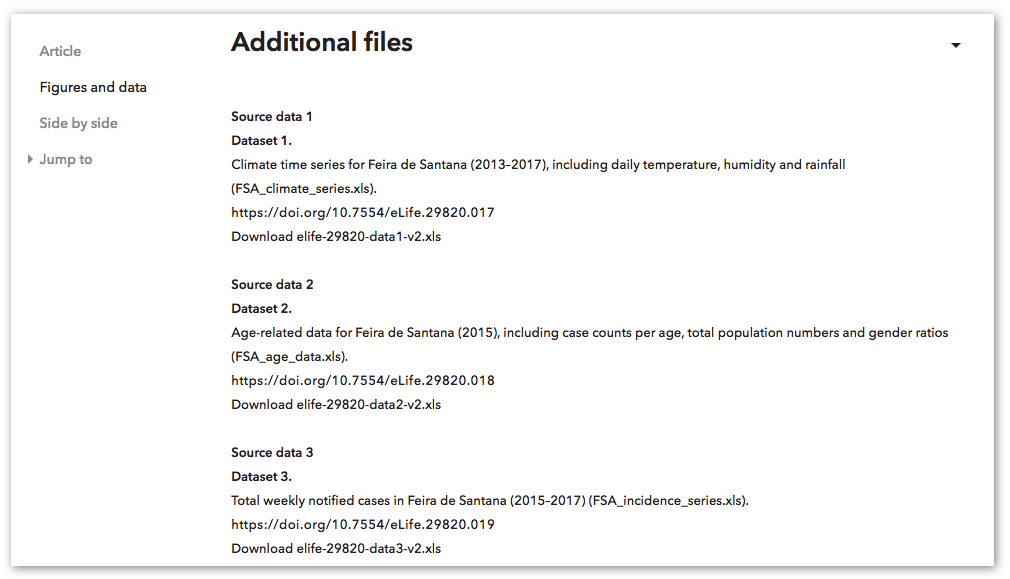Collapse the Additional files section arrow
Screen dimensions: 1010x579
click(956, 45)
